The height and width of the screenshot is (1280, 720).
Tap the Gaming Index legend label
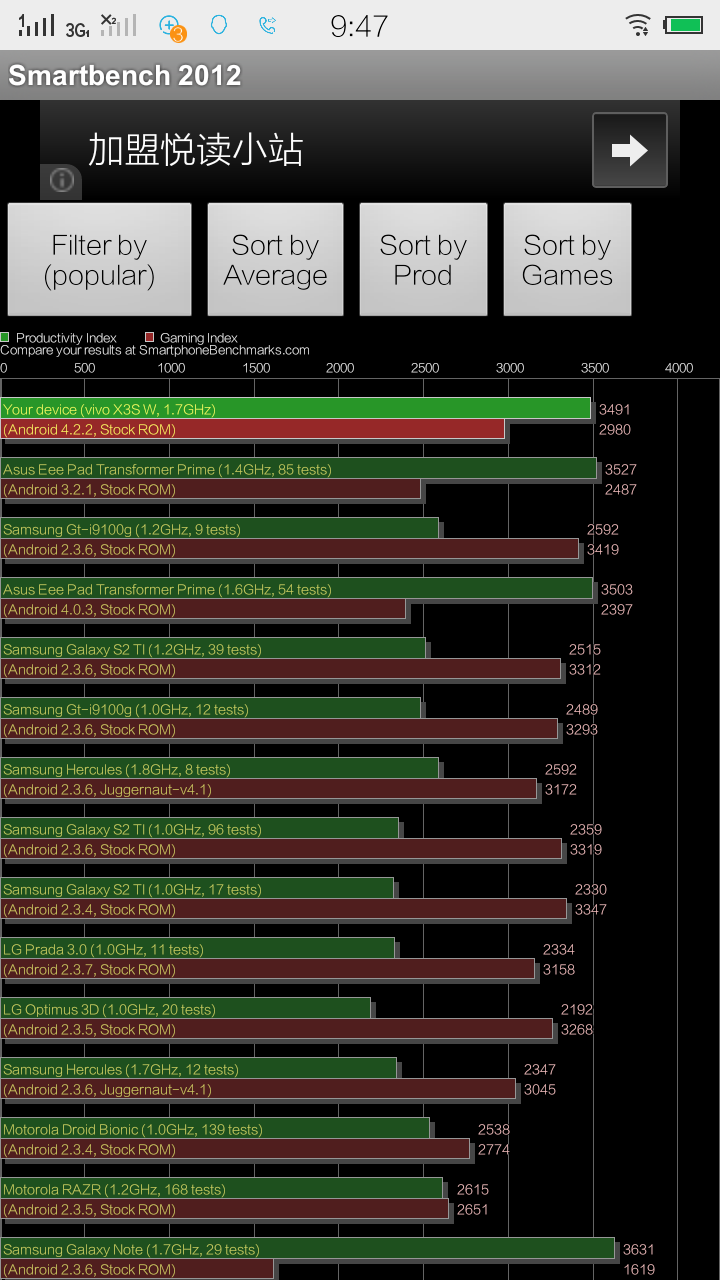pyautogui.click(x=199, y=338)
